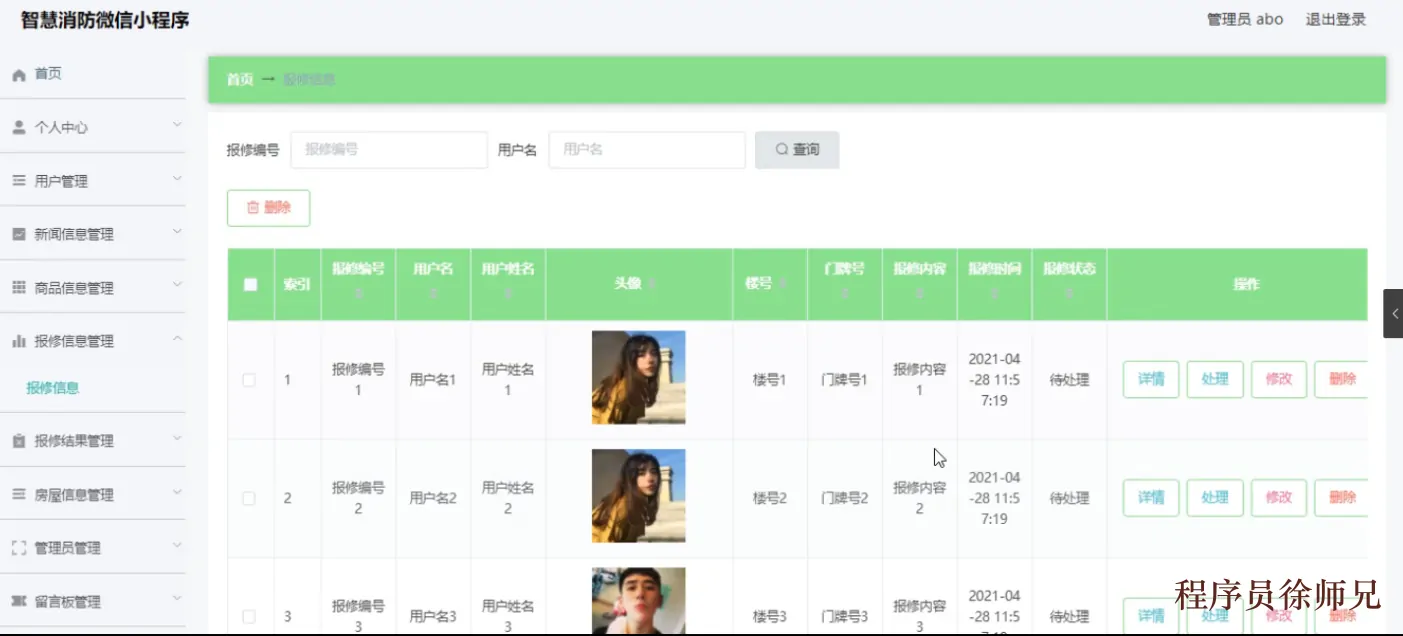The image size is (1403, 636).
Task: Check the checkbox for row 用户名2
Action: tap(249, 498)
